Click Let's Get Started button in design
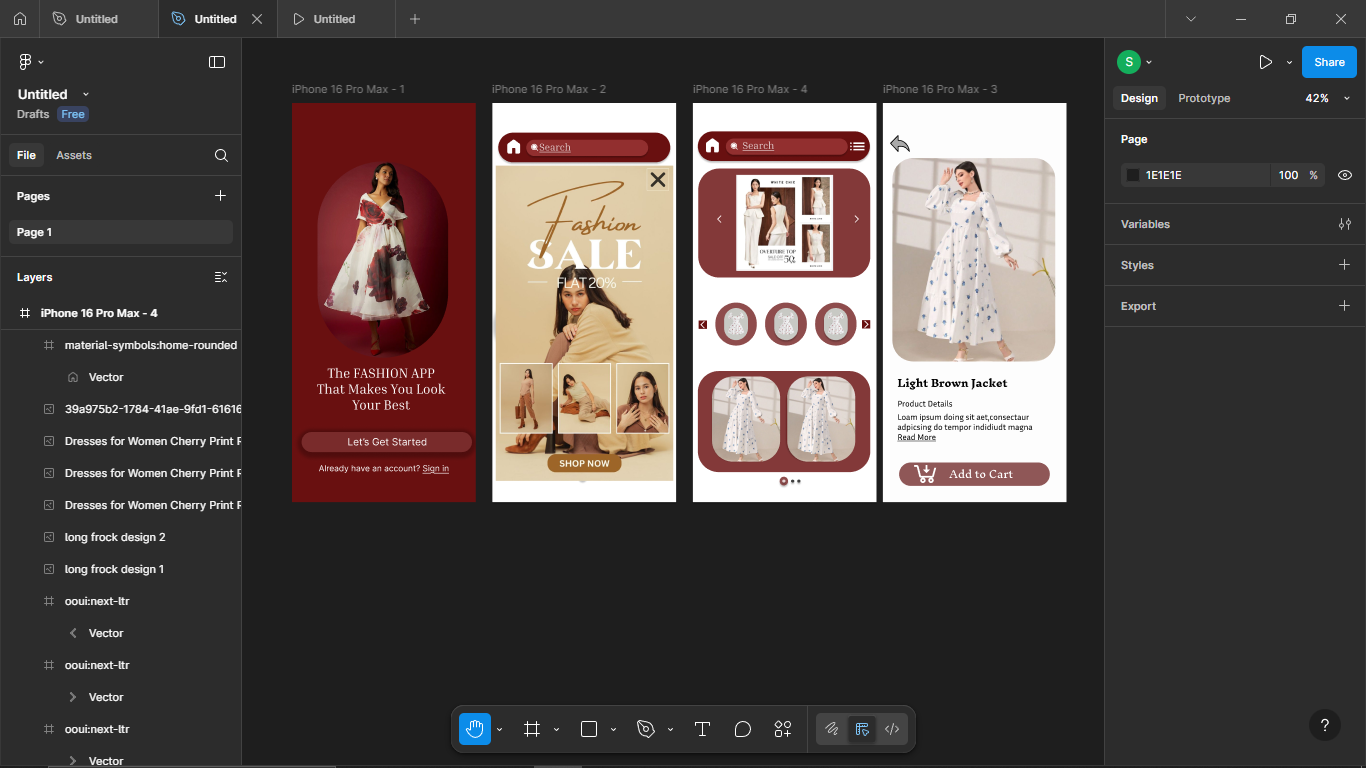Image resolution: width=1366 pixels, height=768 pixels. coord(387,442)
